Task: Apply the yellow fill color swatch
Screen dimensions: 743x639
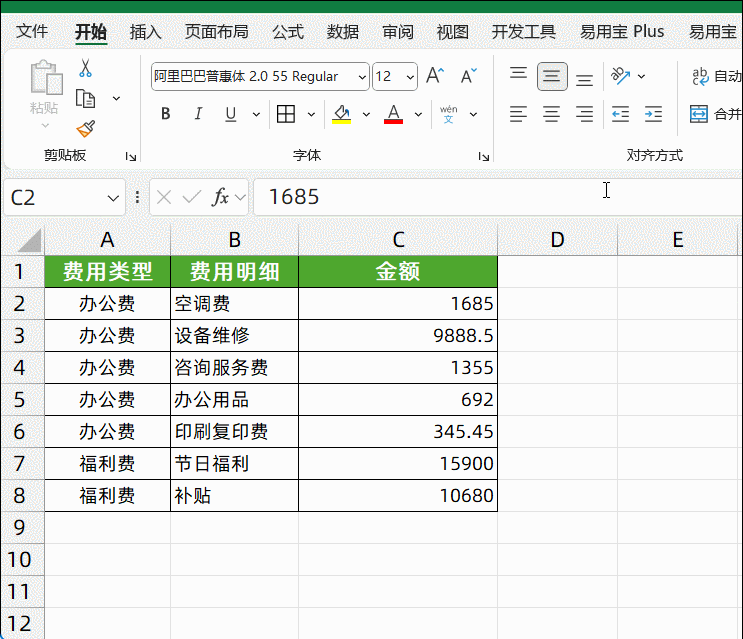Action: (x=342, y=114)
